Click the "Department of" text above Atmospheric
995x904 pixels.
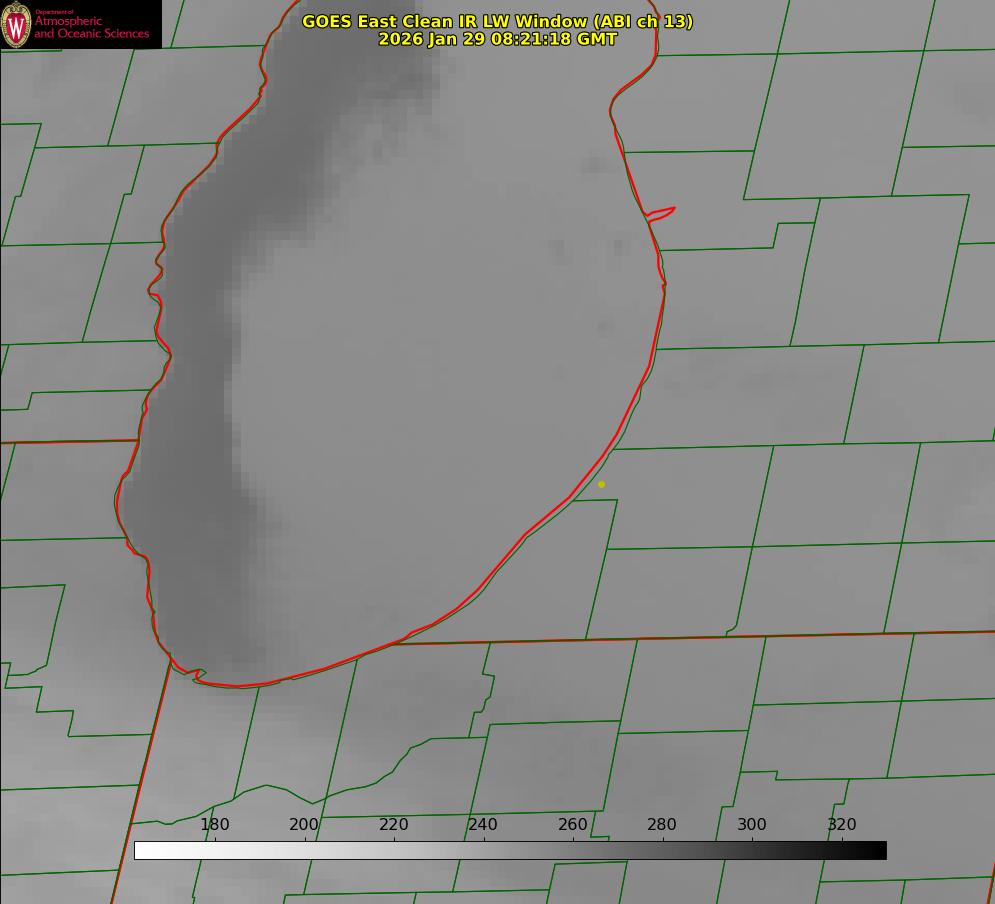pos(54,12)
